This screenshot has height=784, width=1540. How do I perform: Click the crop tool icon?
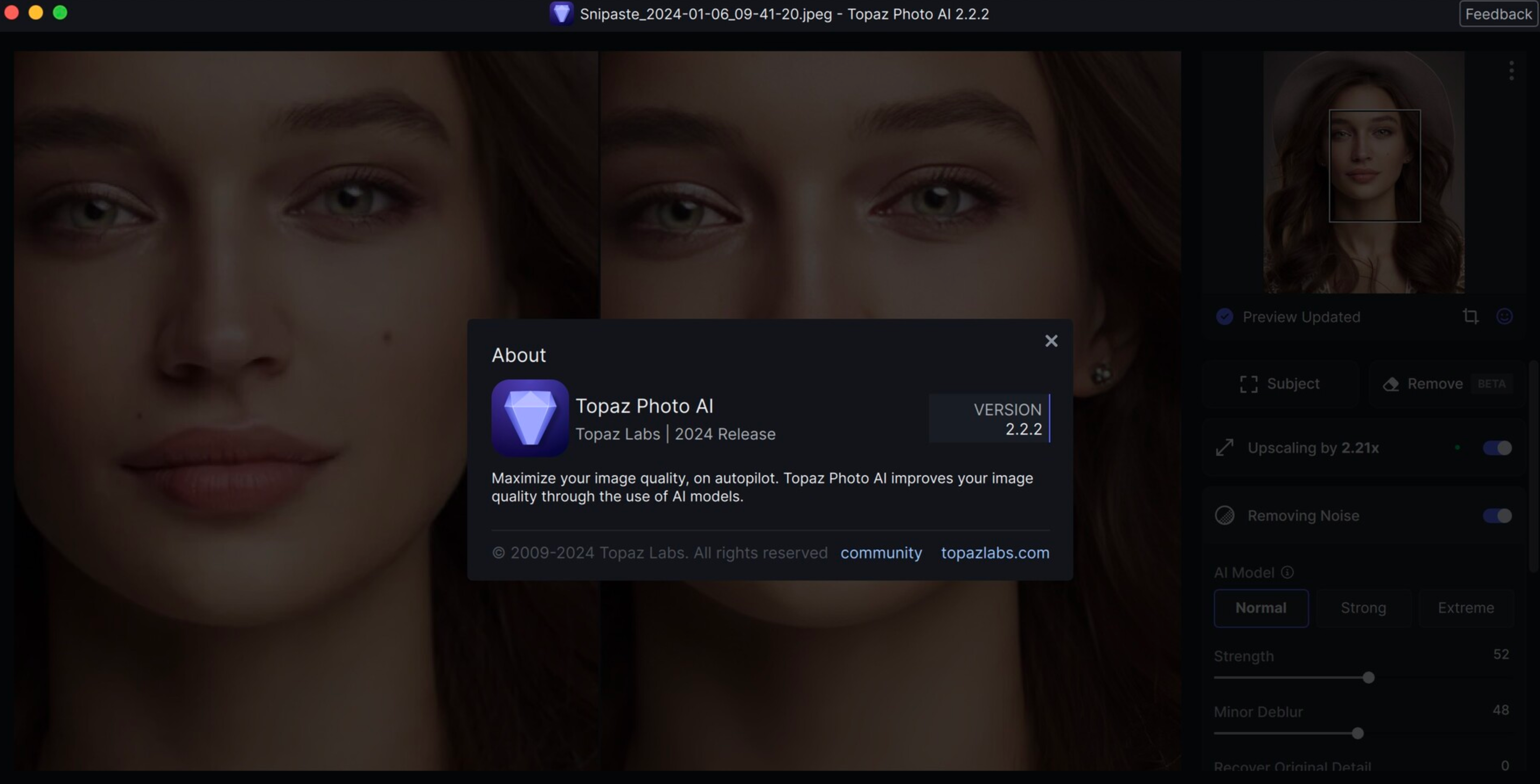tap(1471, 316)
